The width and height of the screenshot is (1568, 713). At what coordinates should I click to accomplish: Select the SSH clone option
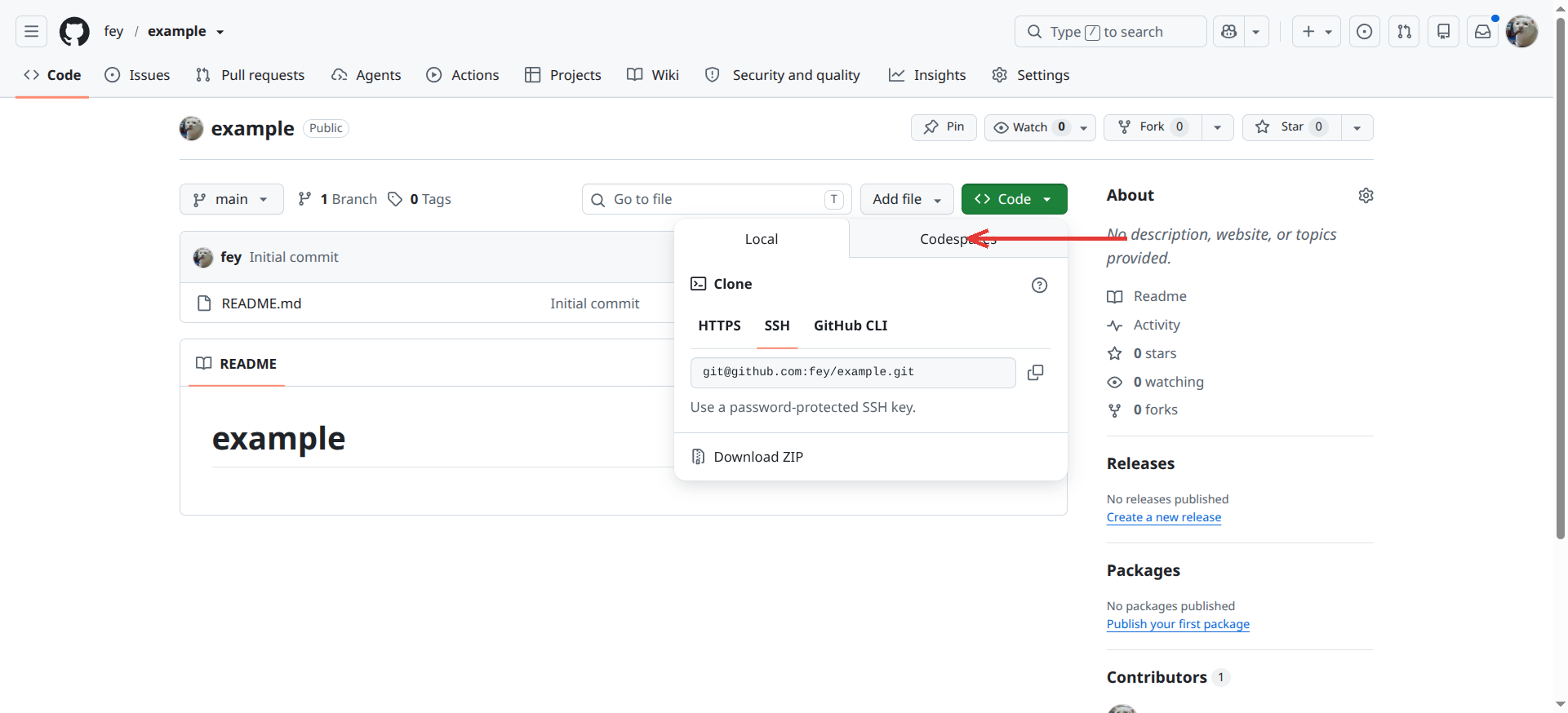tap(777, 325)
